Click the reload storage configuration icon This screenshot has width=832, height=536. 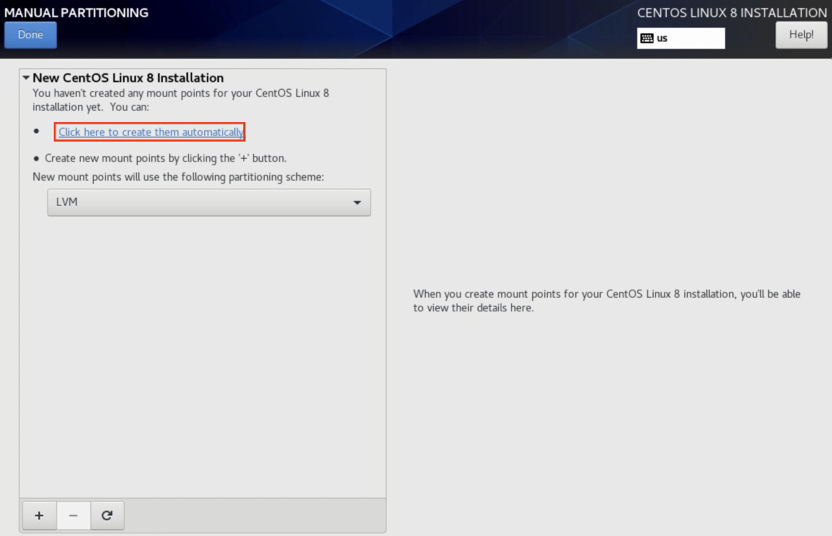click(x=107, y=515)
